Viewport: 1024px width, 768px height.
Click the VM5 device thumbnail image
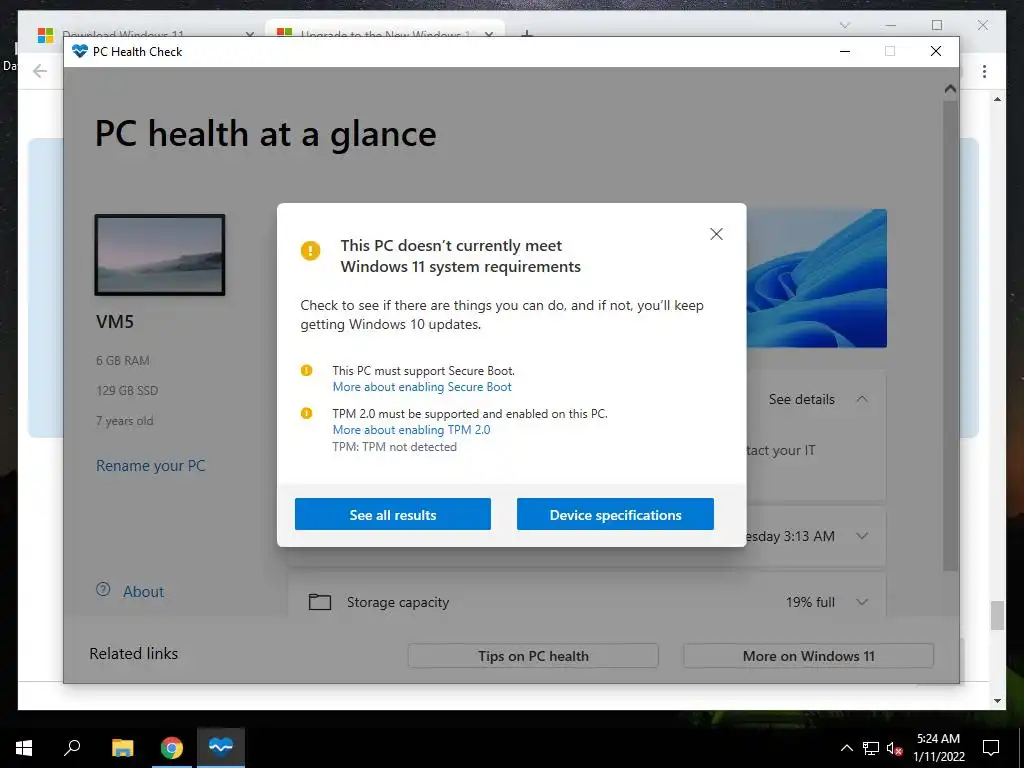tap(160, 255)
